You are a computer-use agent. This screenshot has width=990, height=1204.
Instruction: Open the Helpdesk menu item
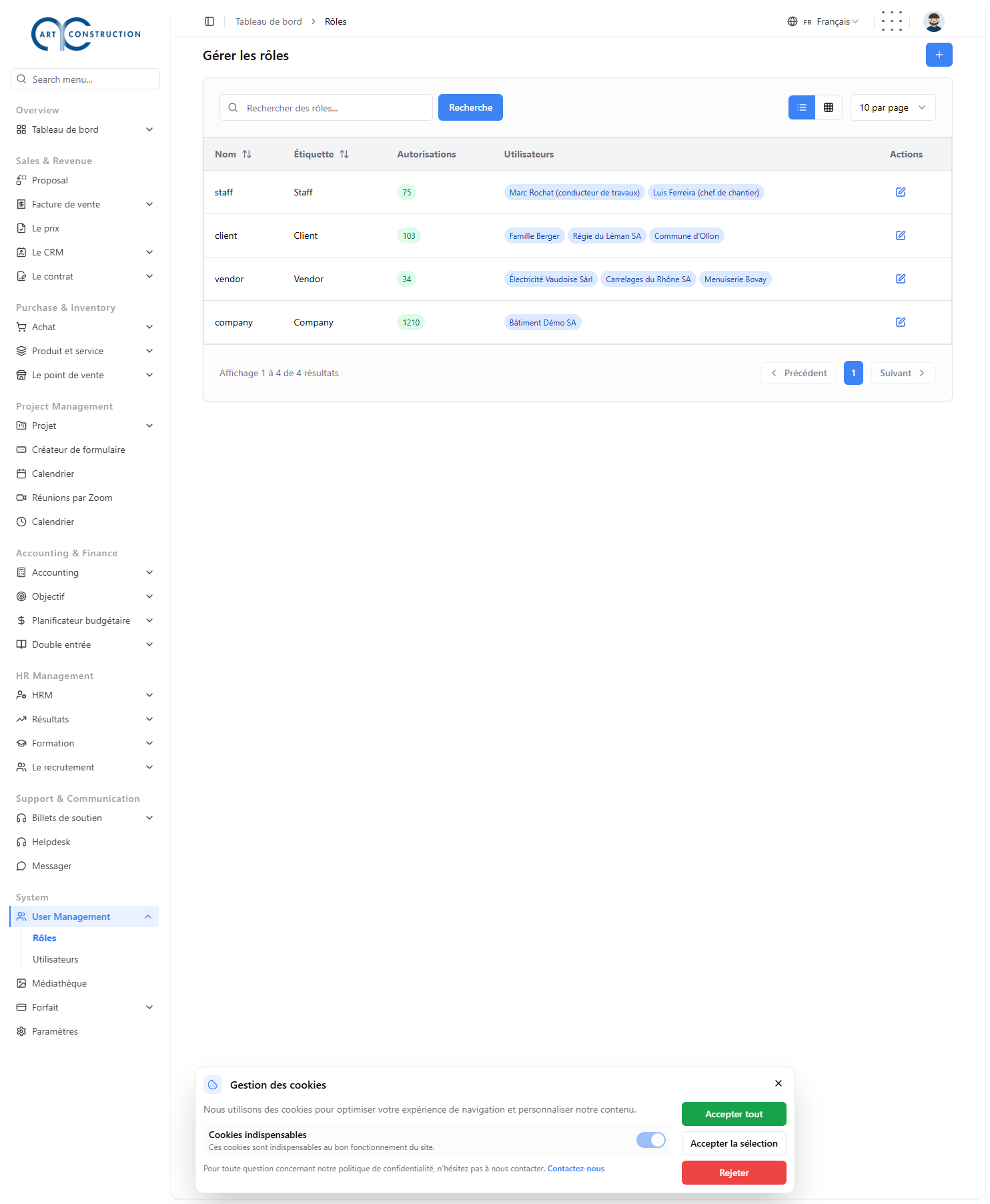click(x=85, y=842)
